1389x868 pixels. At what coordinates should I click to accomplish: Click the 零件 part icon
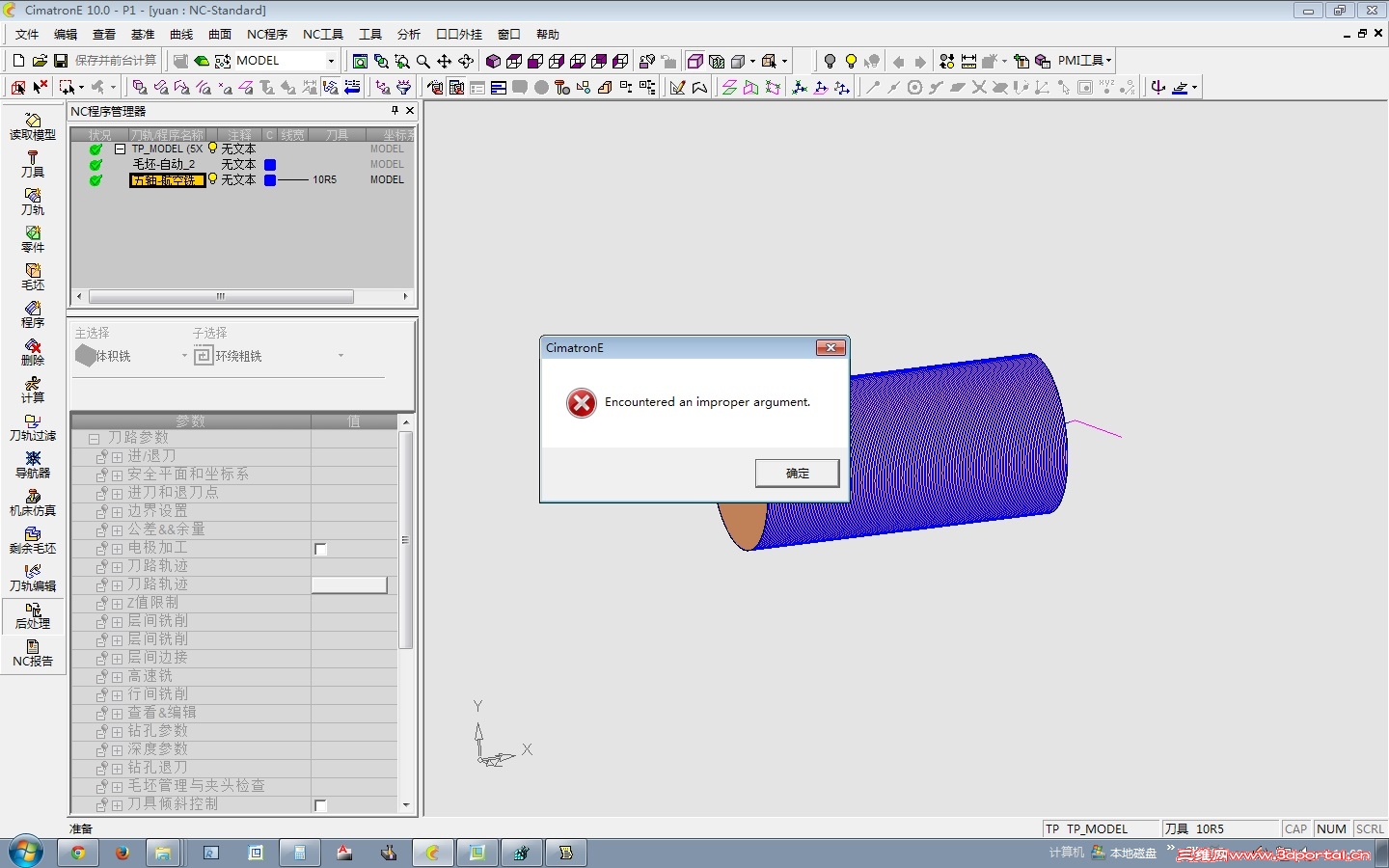[x=33, y=239]
